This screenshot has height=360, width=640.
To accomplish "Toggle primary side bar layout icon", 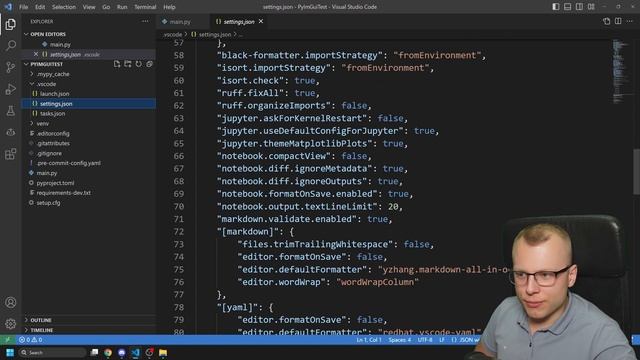I will click(x=556, y=7).
